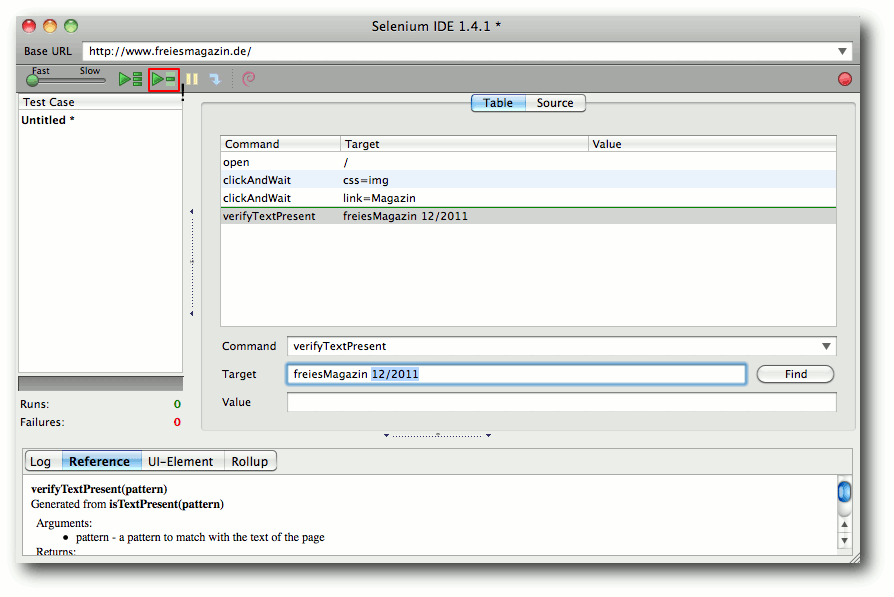Open the Base URL dropdown arrow
Image resolution: width=894 pixels, height=597 pixels.
pos(842,51)
